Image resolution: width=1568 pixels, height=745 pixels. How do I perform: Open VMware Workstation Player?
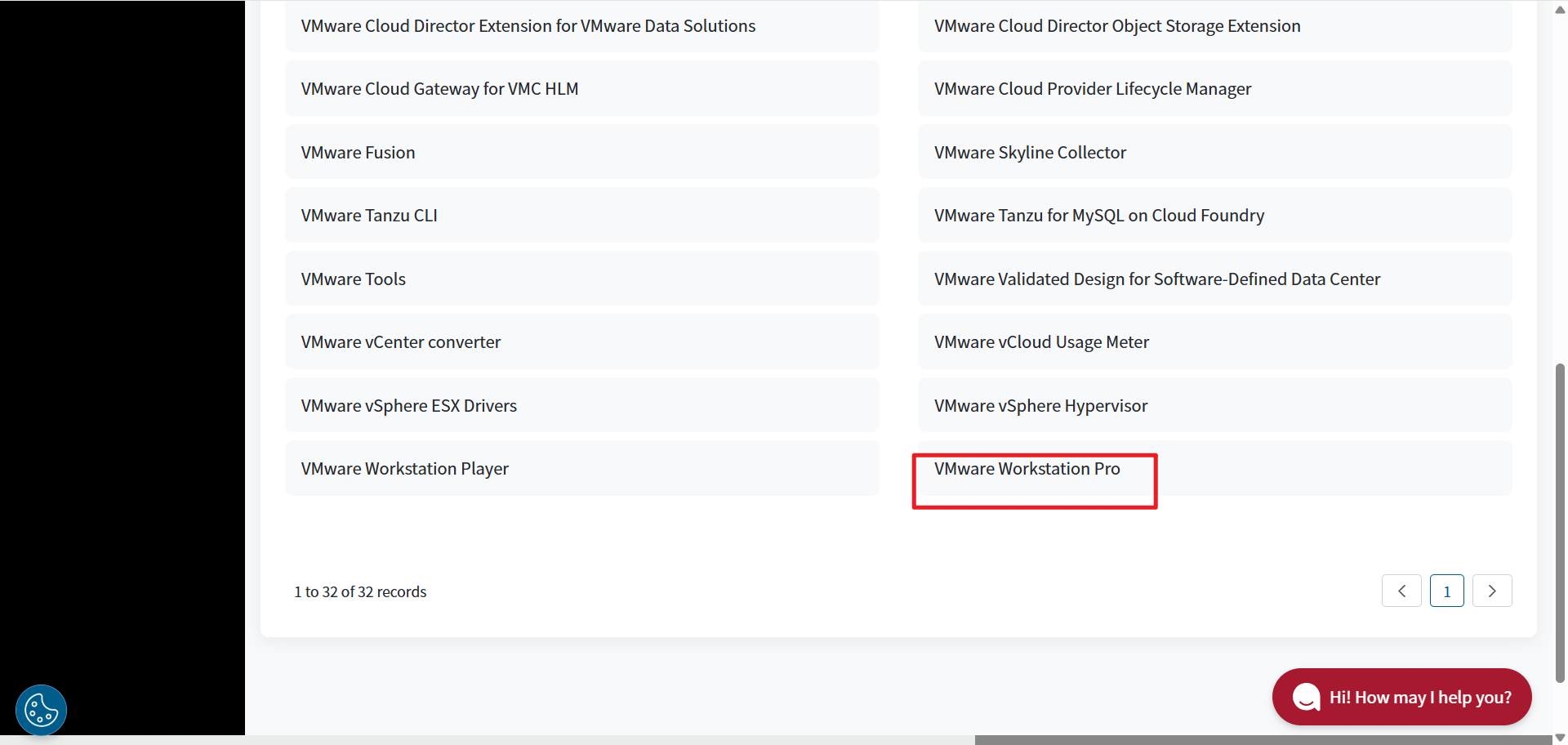(581, 469)
